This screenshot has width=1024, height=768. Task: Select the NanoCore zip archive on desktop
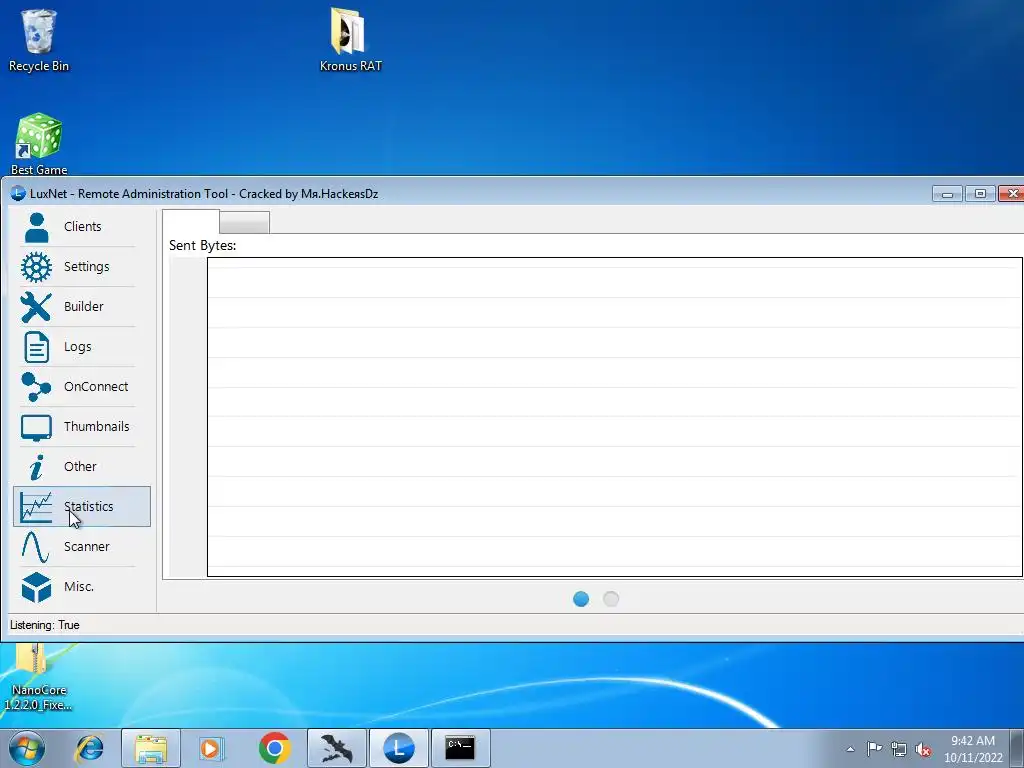click(38, 678)
